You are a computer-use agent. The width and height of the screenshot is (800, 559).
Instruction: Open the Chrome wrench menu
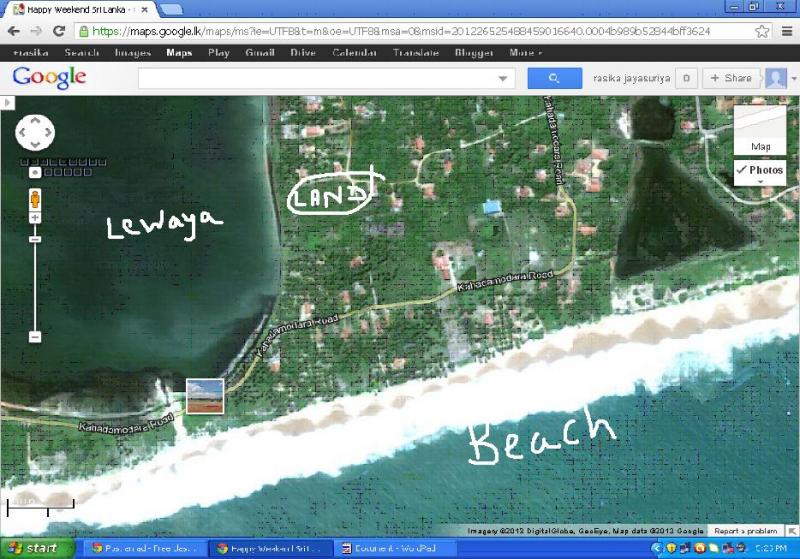tap(785, 31)
